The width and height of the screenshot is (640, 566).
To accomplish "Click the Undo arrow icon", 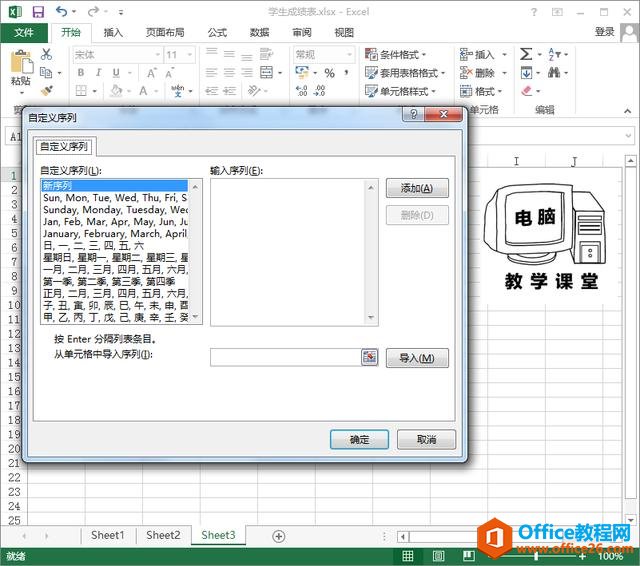I will pos(62,11).
